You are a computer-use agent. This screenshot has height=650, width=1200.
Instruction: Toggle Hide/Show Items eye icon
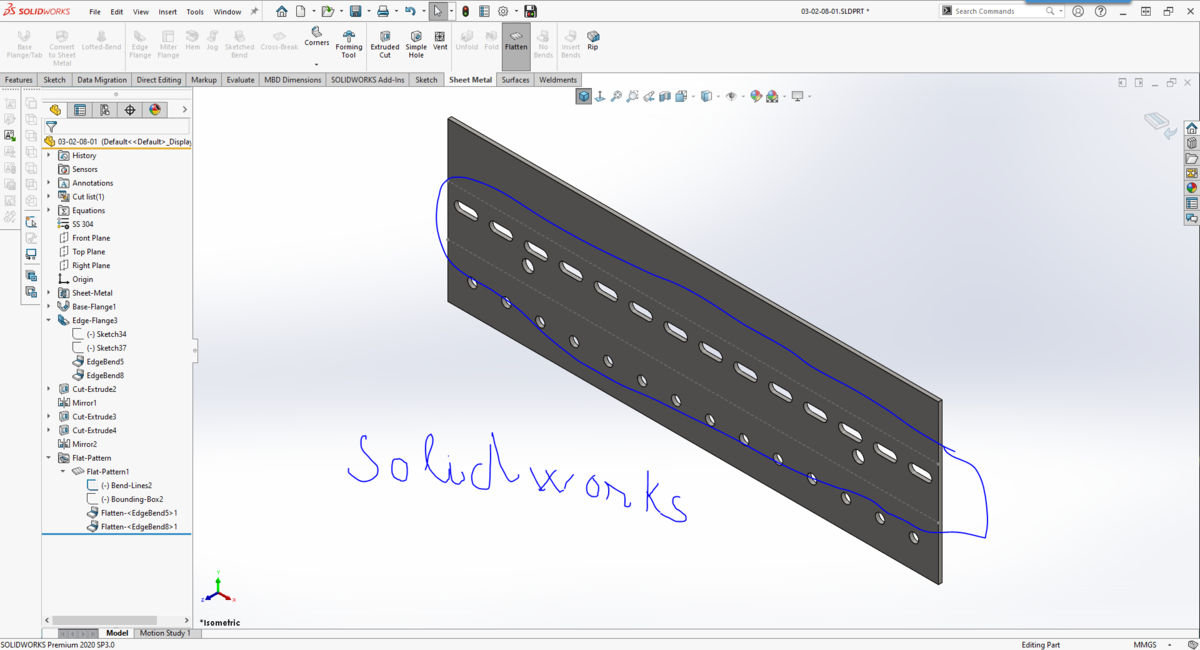click(x=731, y=97)
